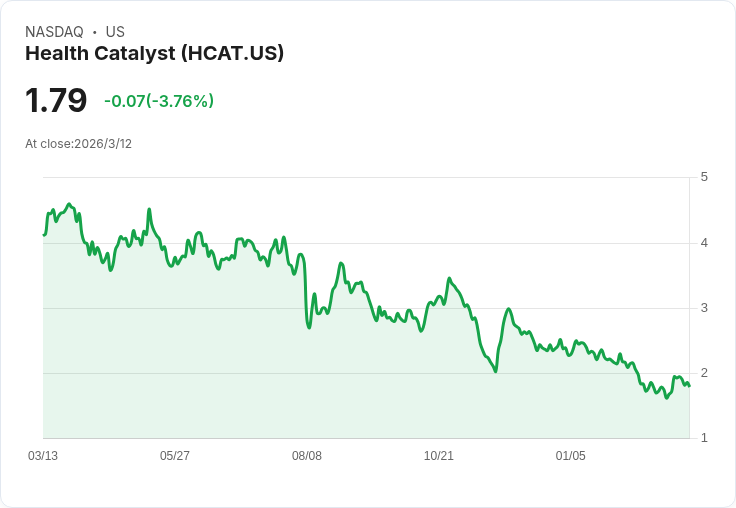Click the 2 y-axis price label

tap(704, 373)
